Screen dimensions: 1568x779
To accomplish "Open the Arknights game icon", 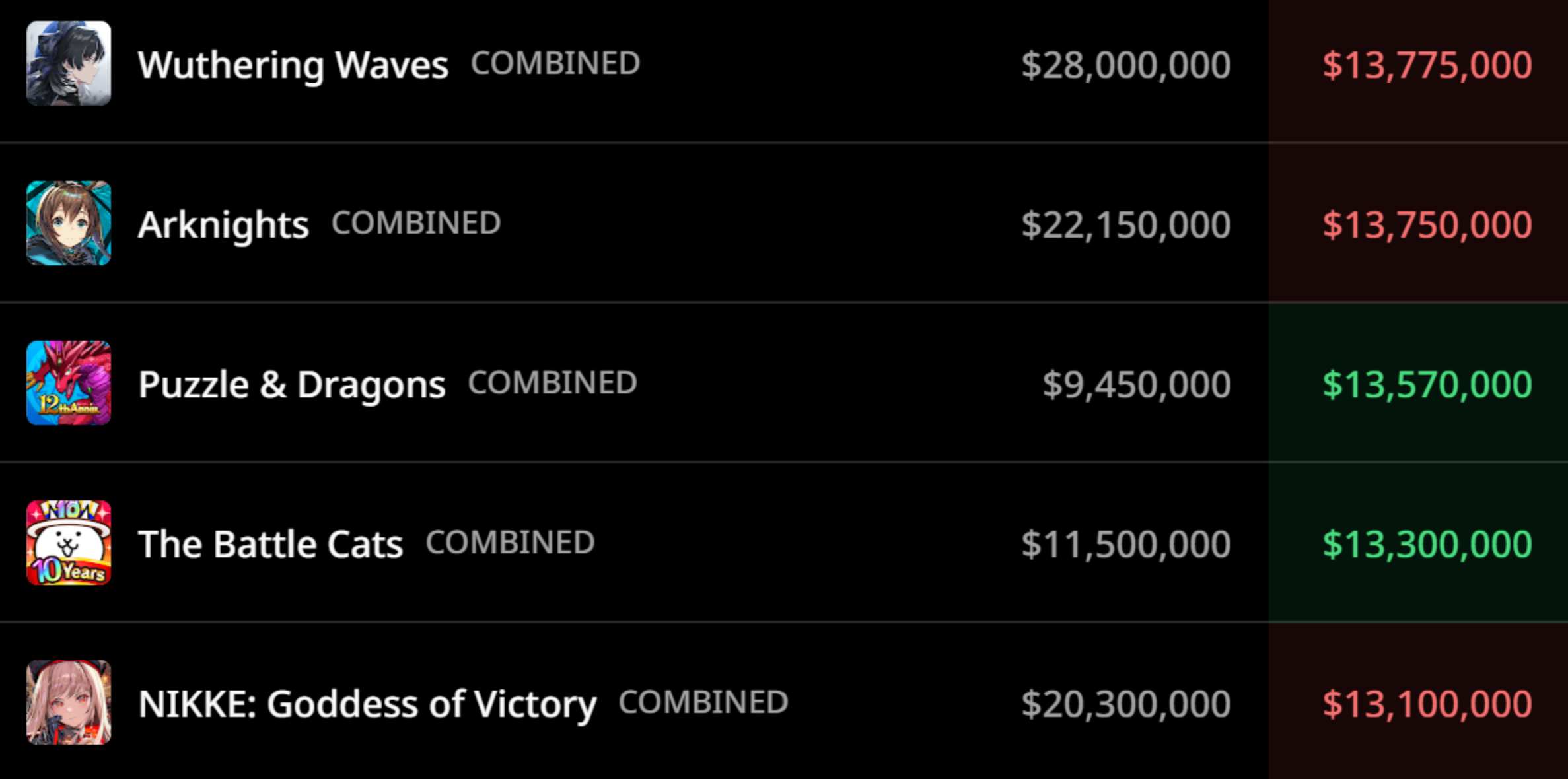I will [x=69, y=223].
